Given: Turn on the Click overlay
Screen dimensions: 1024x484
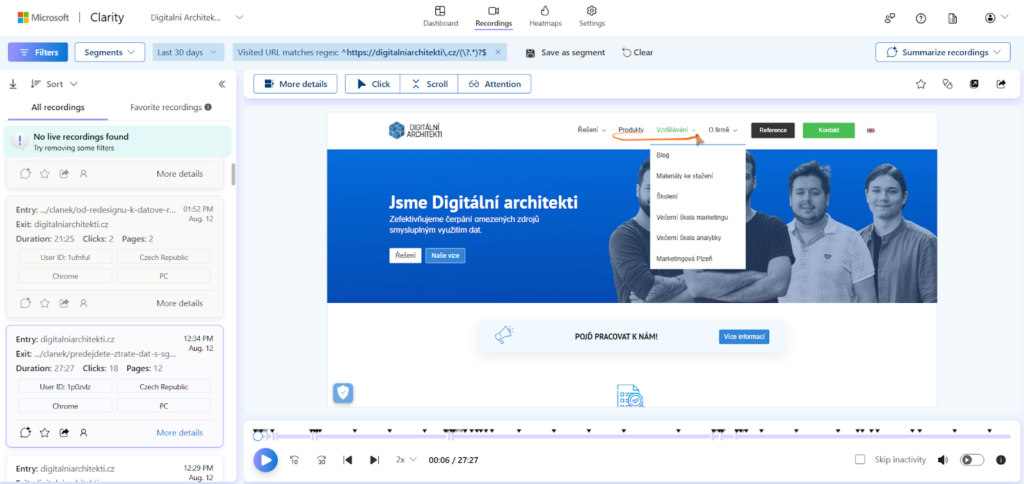Looking at the screenshot, I should [372, 84].
